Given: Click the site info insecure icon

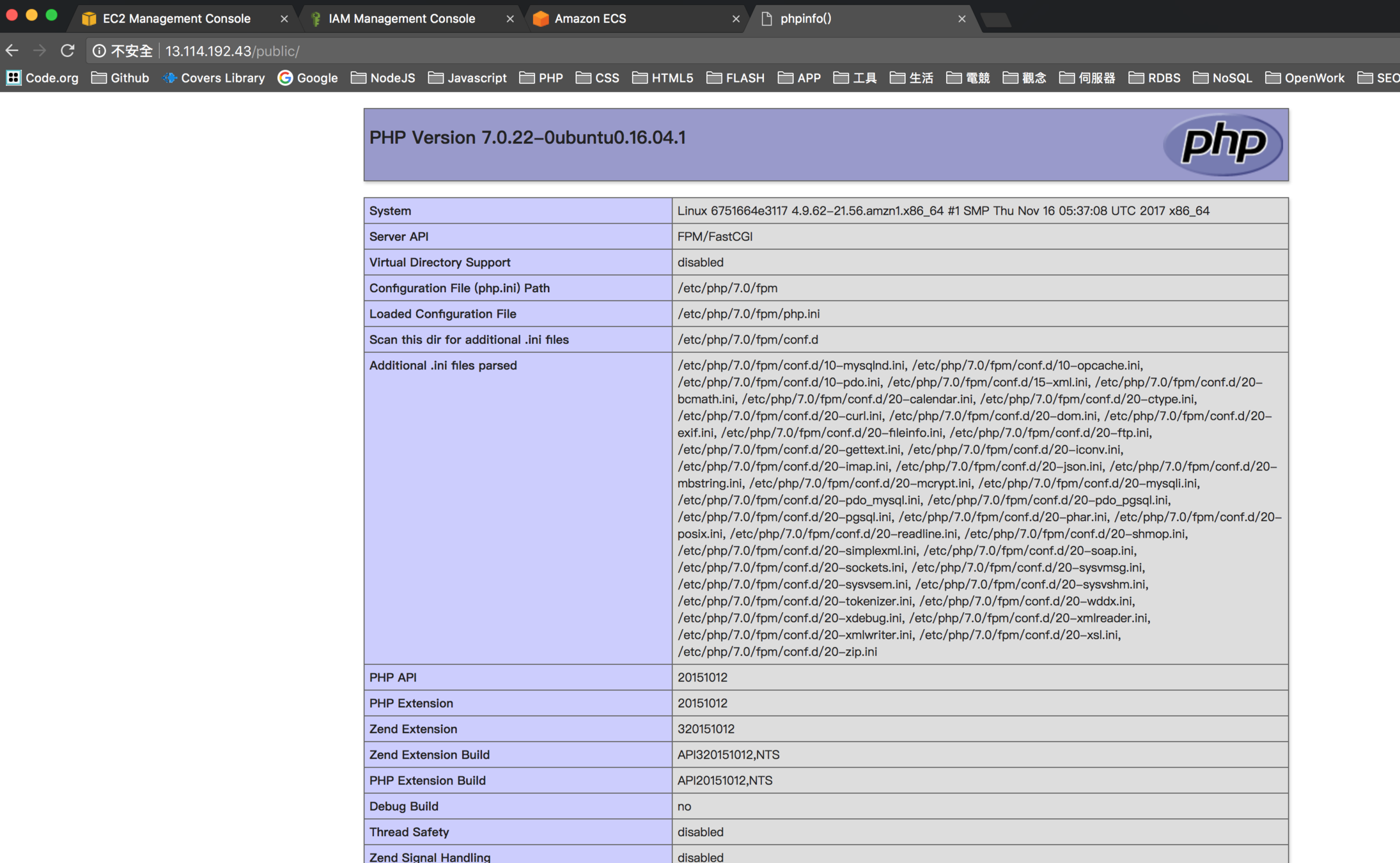Looking at the screenshot, I should click(99, 51).
